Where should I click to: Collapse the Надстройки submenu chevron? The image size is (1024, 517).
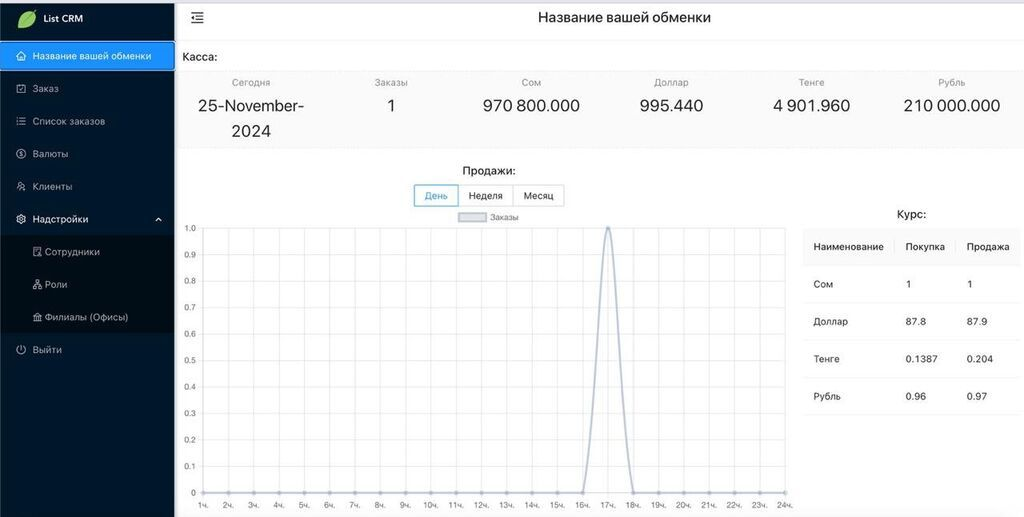click(158, 219)
